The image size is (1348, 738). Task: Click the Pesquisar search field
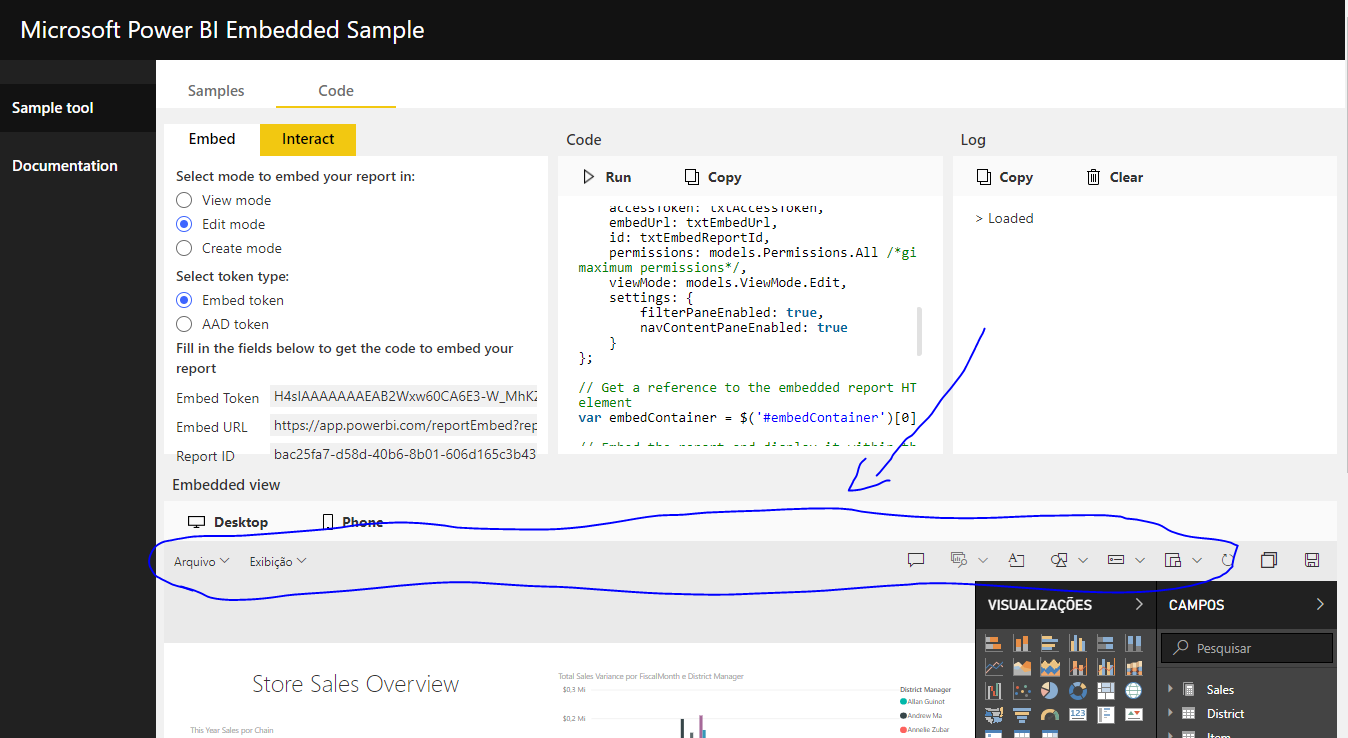pos(1247,648)
